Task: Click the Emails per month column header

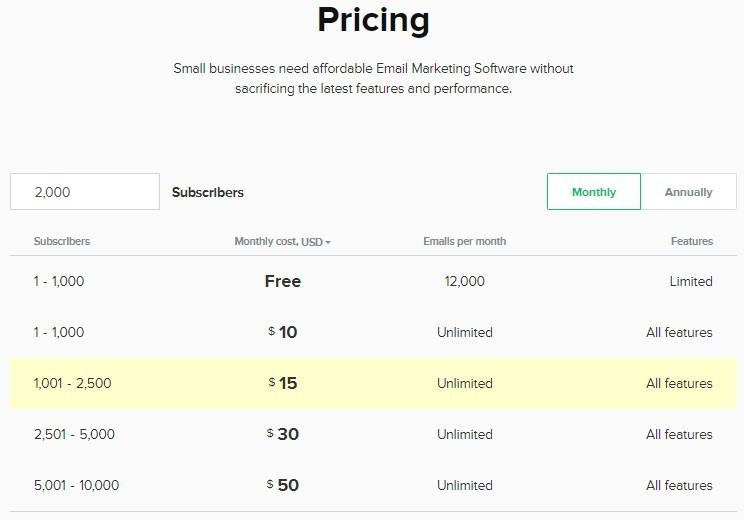Action: [464, 242]
